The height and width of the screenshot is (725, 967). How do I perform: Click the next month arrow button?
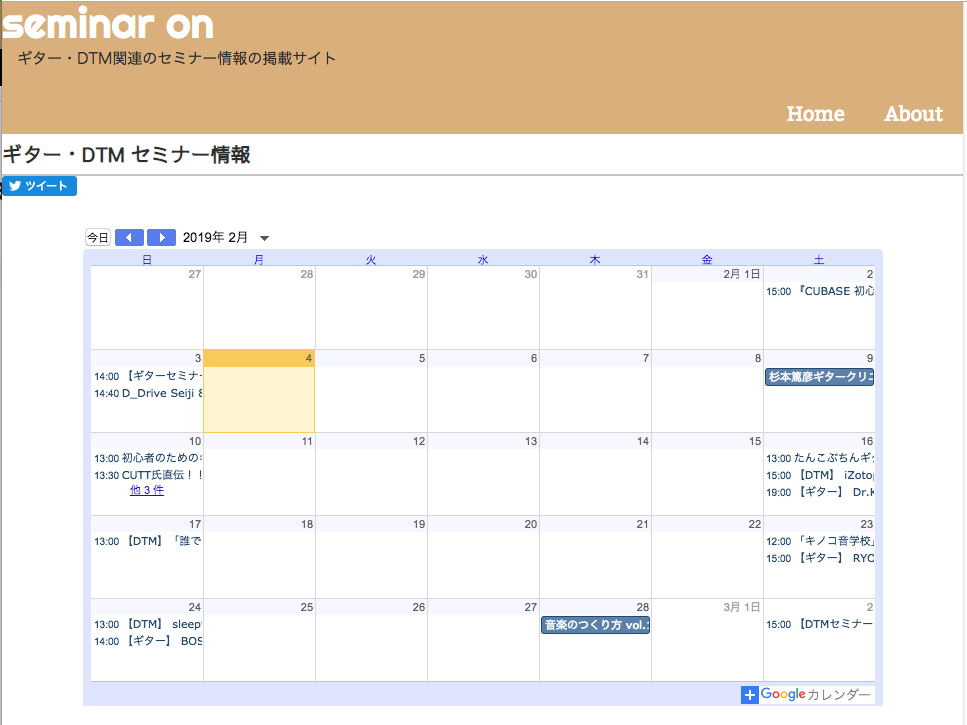tap(161, 238)
